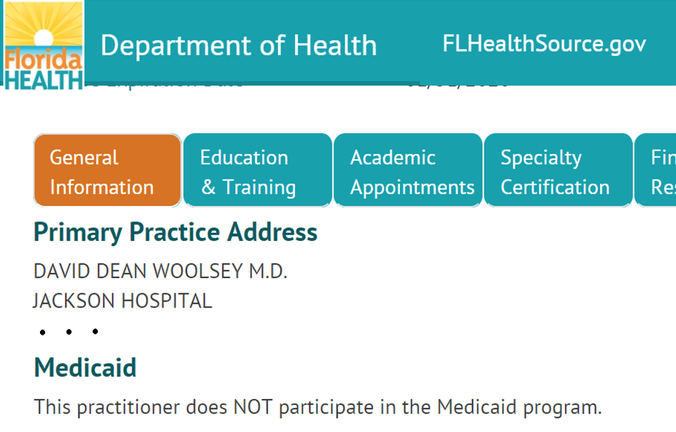Expand the three-dot ellipsis under the address

click(69, 332)
